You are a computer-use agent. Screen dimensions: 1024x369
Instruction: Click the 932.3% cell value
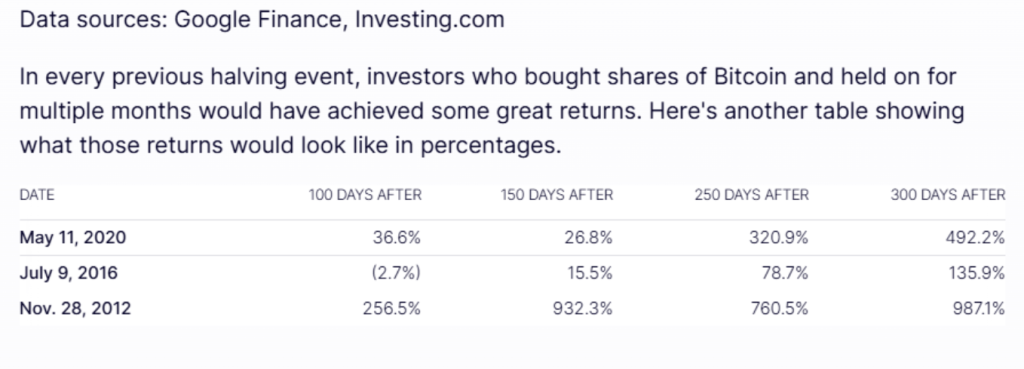(583, 308)
